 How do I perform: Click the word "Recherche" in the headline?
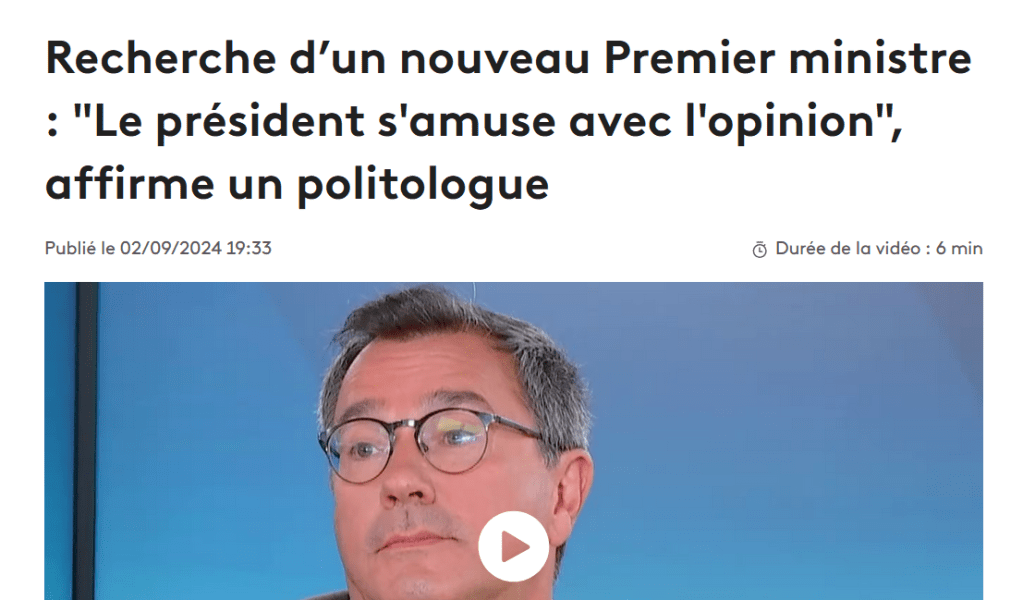pos(161,58)
